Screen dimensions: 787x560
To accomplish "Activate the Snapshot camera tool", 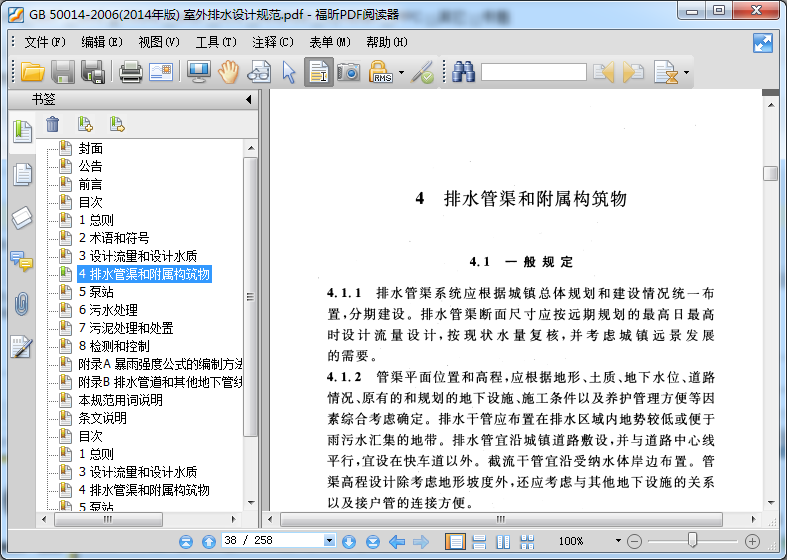I will click(348, 72).
